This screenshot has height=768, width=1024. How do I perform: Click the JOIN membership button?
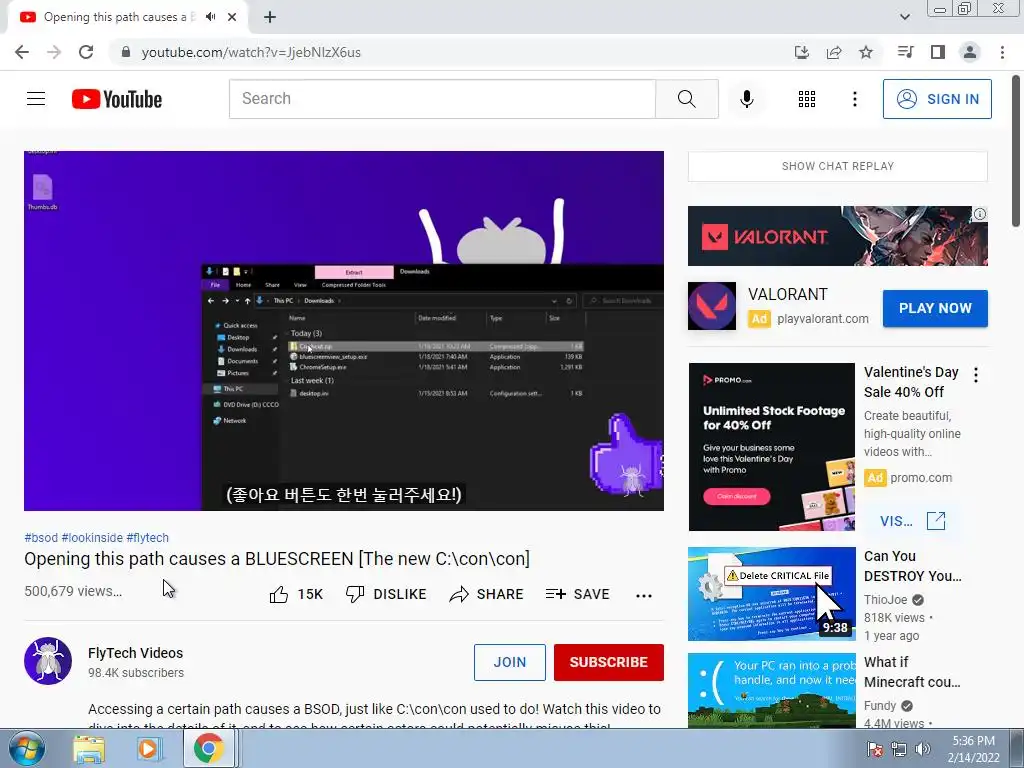(509, 662)
